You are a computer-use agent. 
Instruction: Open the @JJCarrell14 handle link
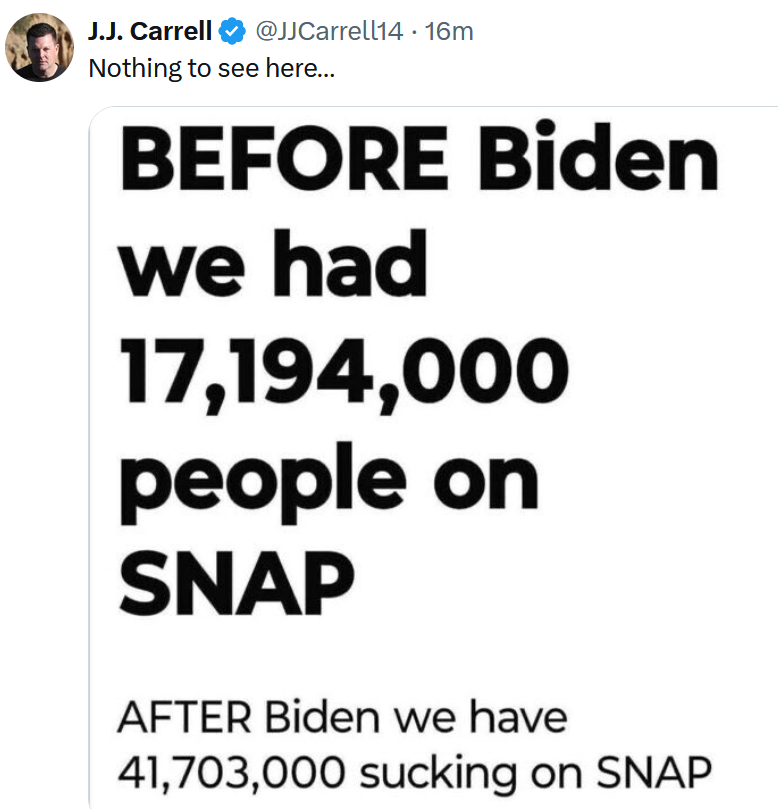pos(330,32)
